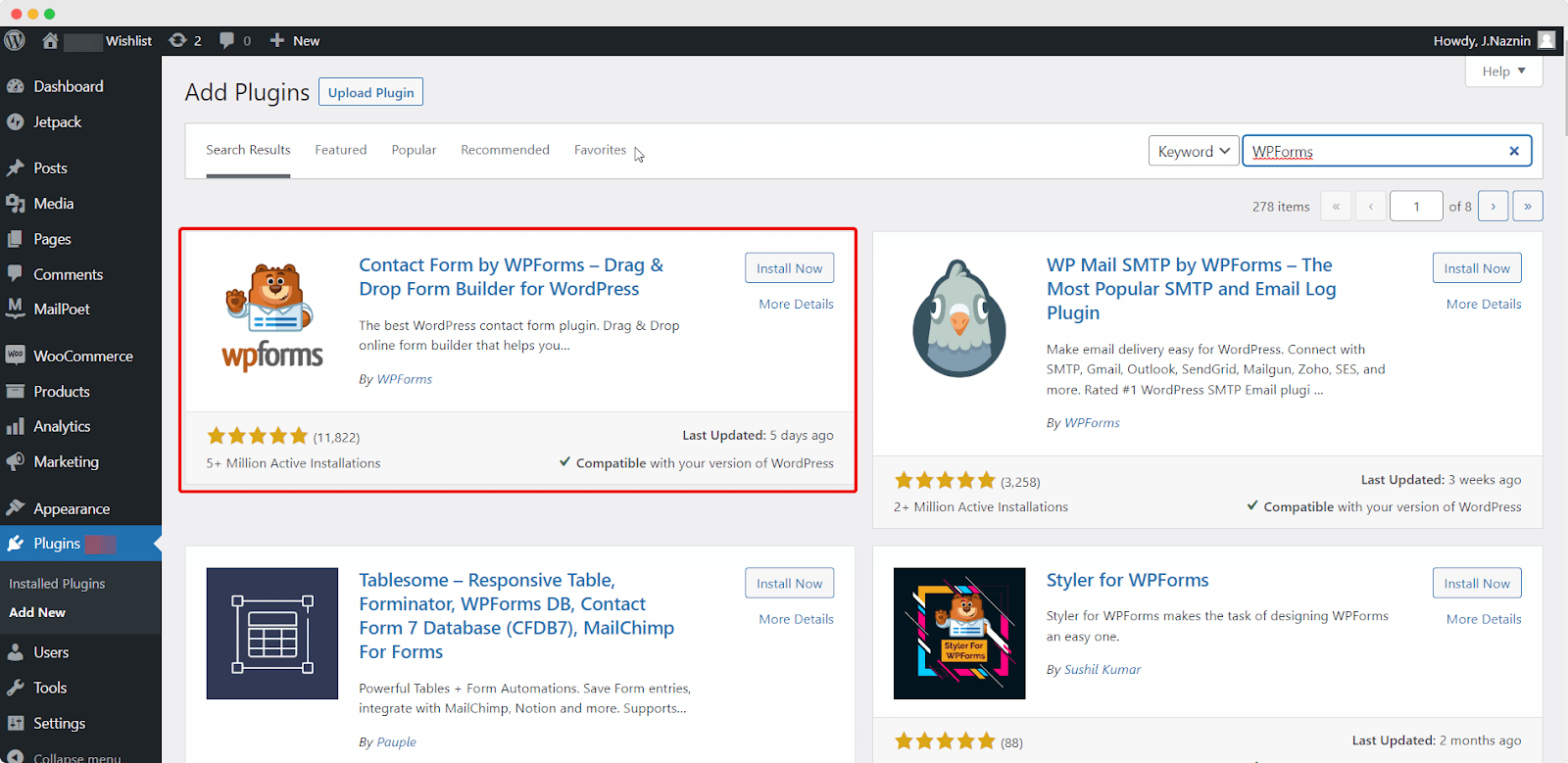Open WPForms author link under WP Mail SMTP
Image resolution: width=1568 pixels, height=763 pixels.
pos(1092,422)
